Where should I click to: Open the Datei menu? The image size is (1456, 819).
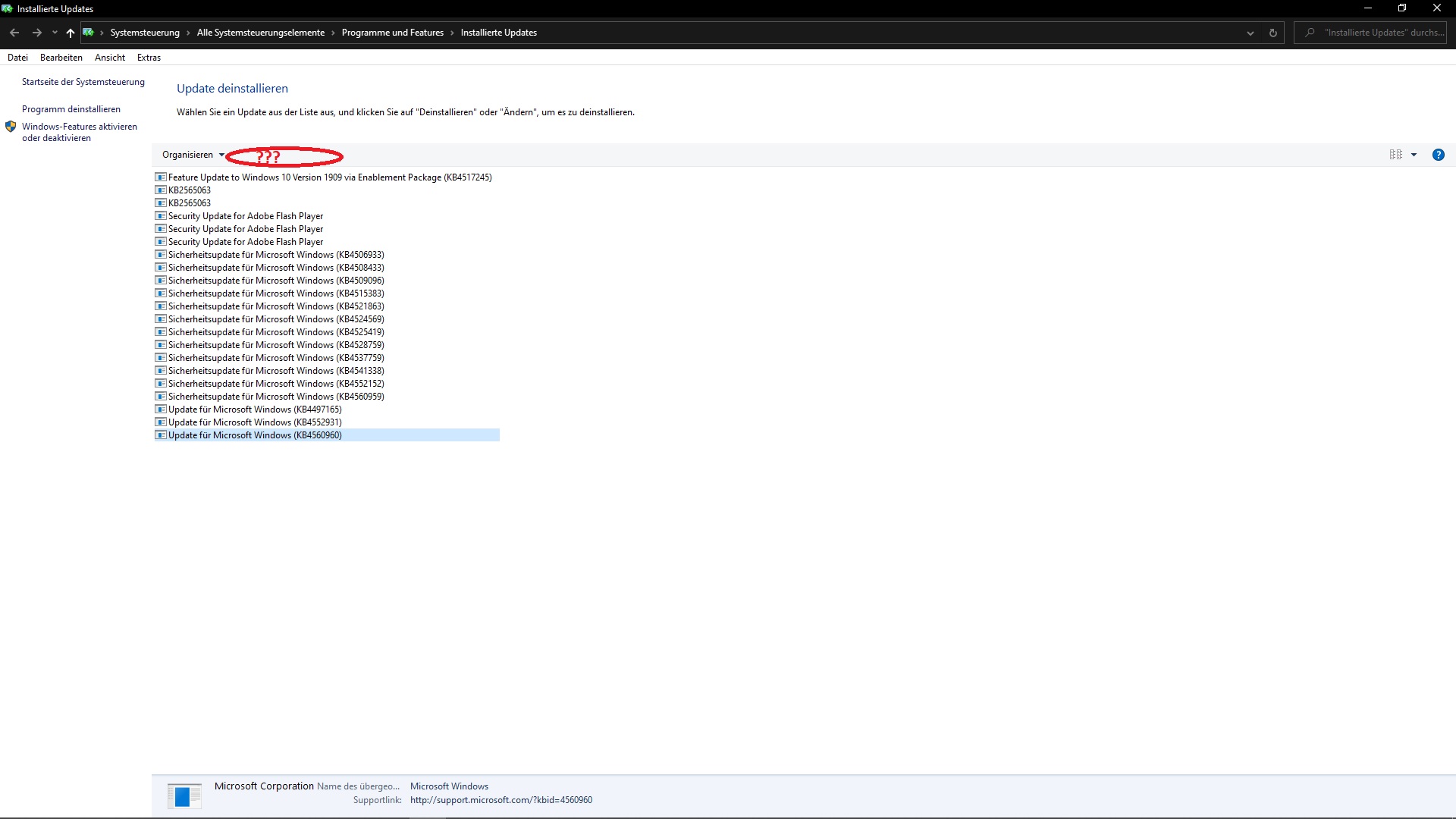(x=17, y=58)
